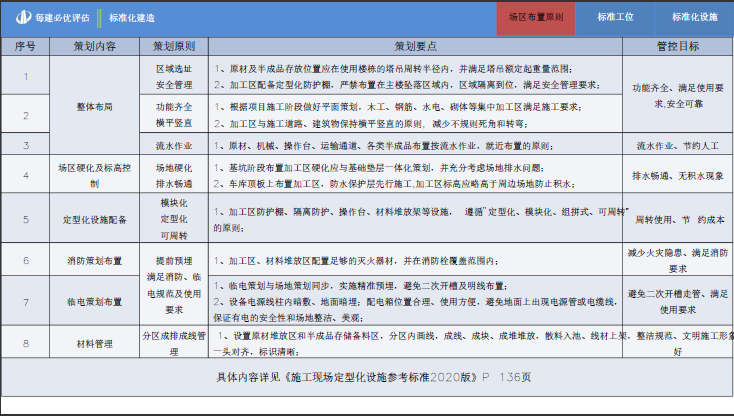734x416 pixels.
Task: Click the 根据项目施工阶段 key point text
Action: [398, 107]
